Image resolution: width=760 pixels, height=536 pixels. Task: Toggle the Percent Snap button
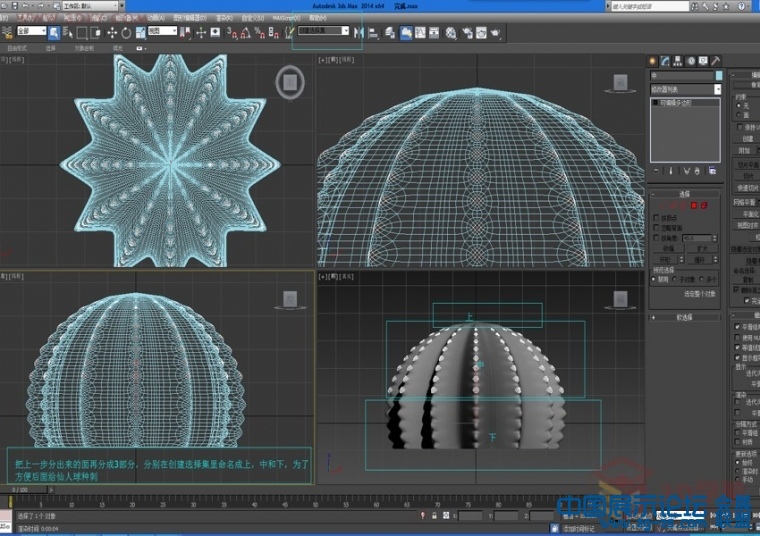(260, 33)
